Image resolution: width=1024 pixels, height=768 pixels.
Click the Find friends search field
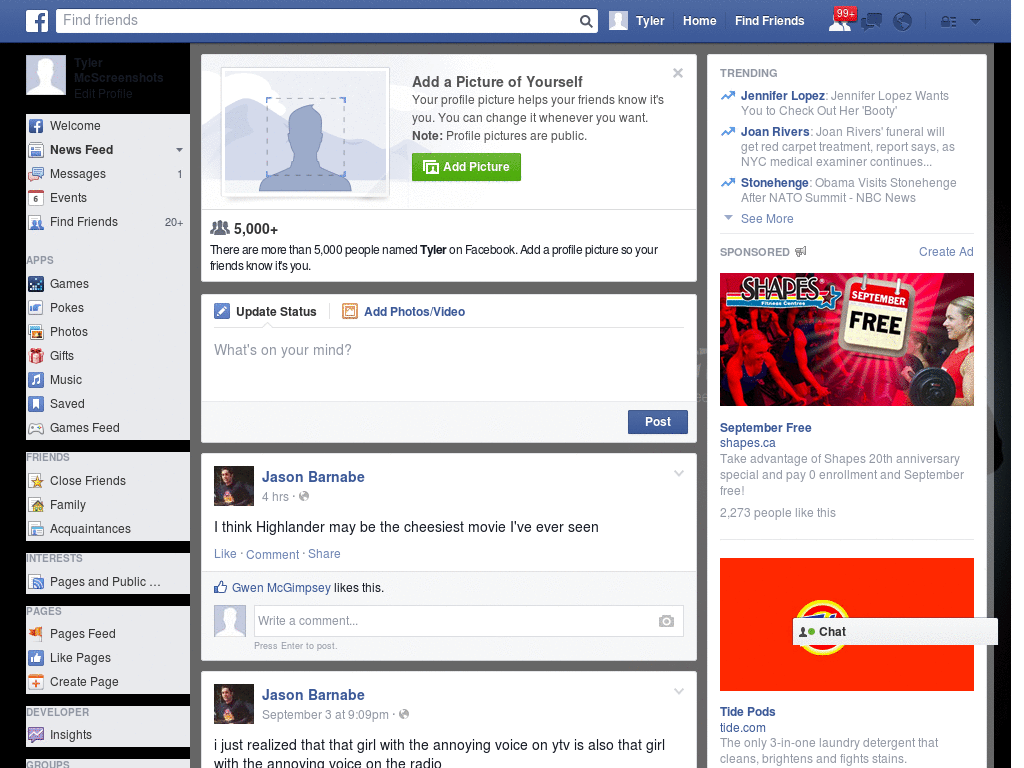(x=318, y=21)
